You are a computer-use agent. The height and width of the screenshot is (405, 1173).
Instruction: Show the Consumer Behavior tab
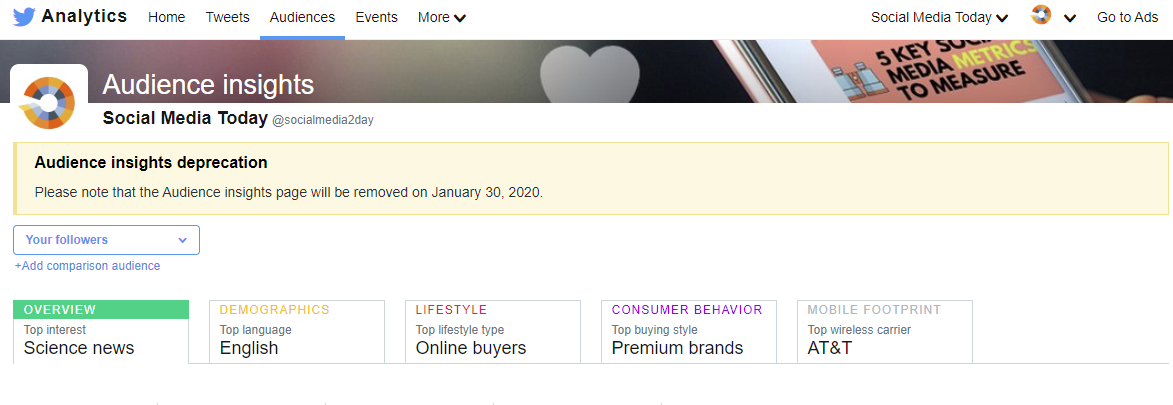688,330
